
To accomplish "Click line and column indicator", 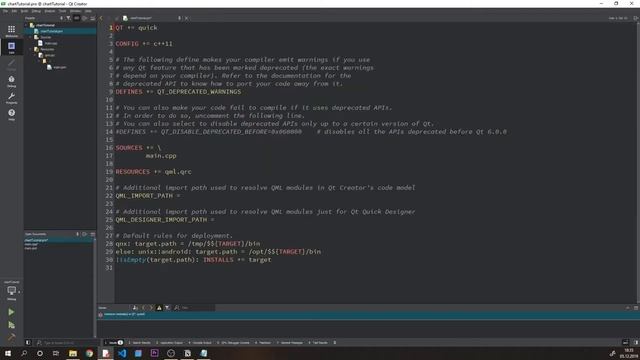I will pos(618,18).
